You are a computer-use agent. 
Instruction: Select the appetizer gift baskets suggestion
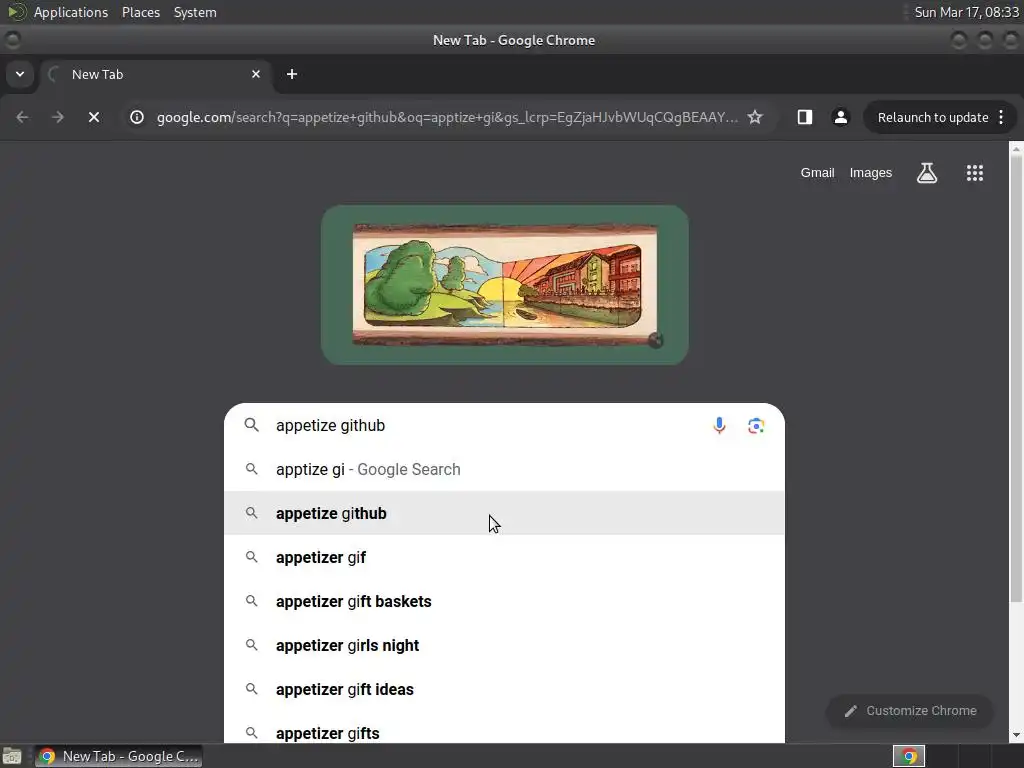point(504,601)
